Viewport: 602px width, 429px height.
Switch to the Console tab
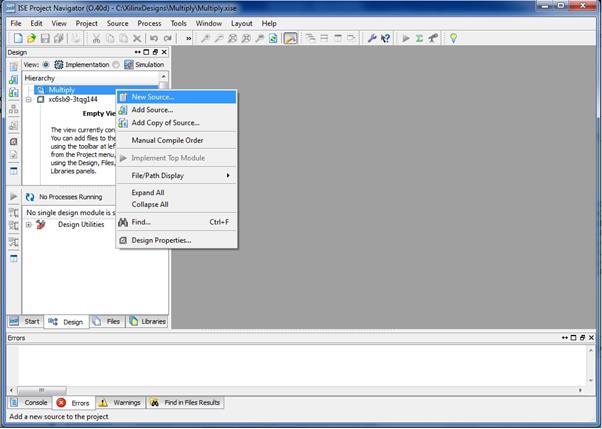coord(29,402)
